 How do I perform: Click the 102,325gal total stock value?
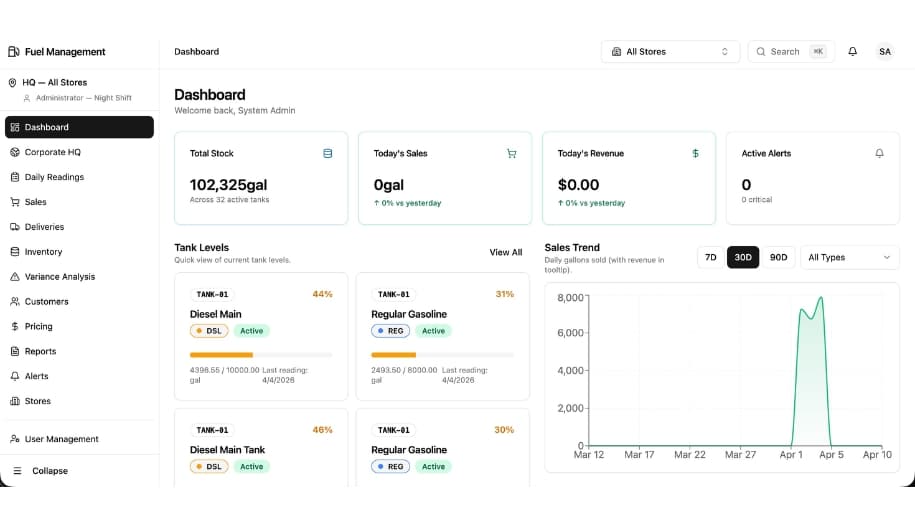pyautogui.click(x=228, y=185)
